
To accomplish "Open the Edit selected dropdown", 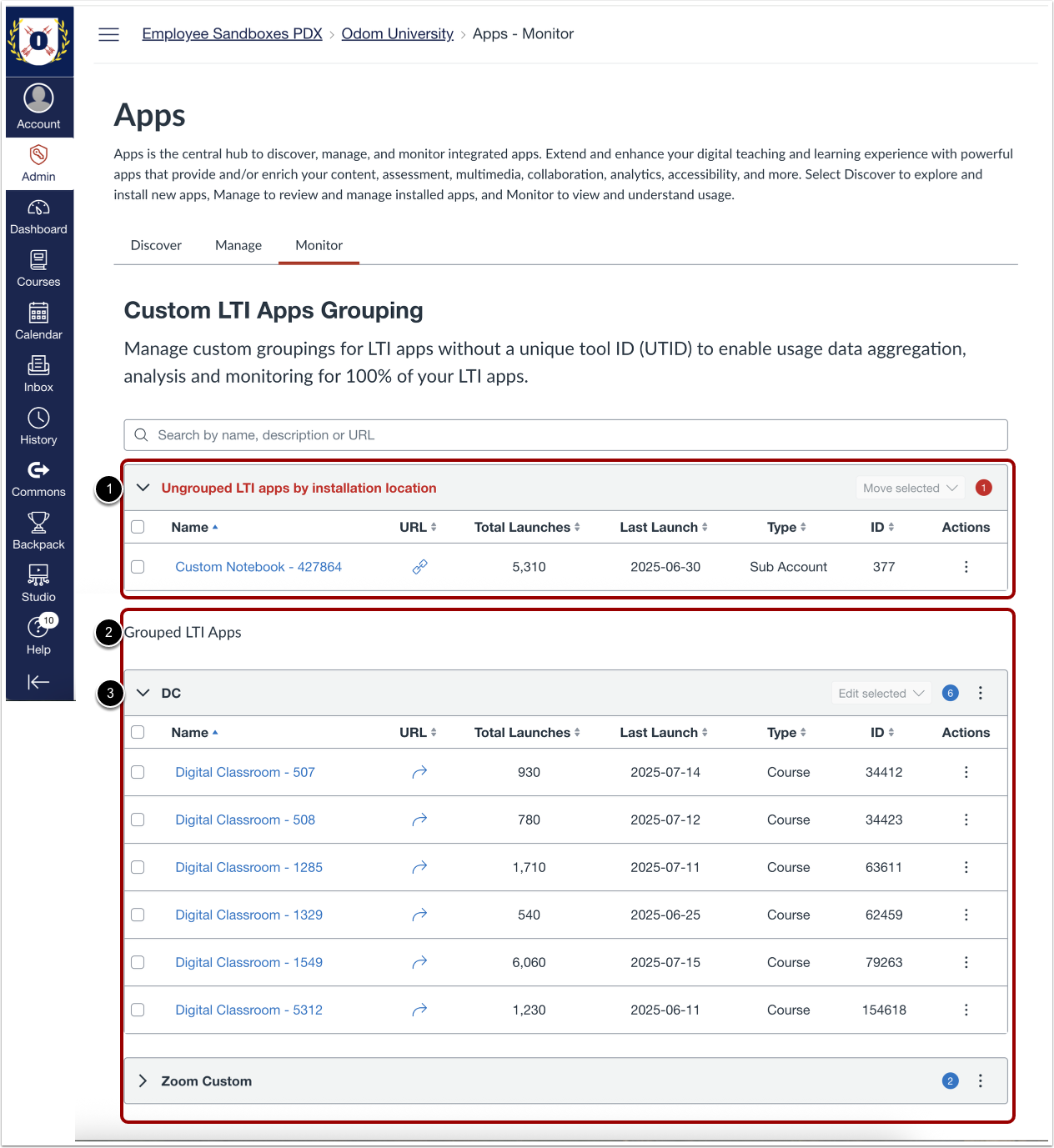I will 881,693.
